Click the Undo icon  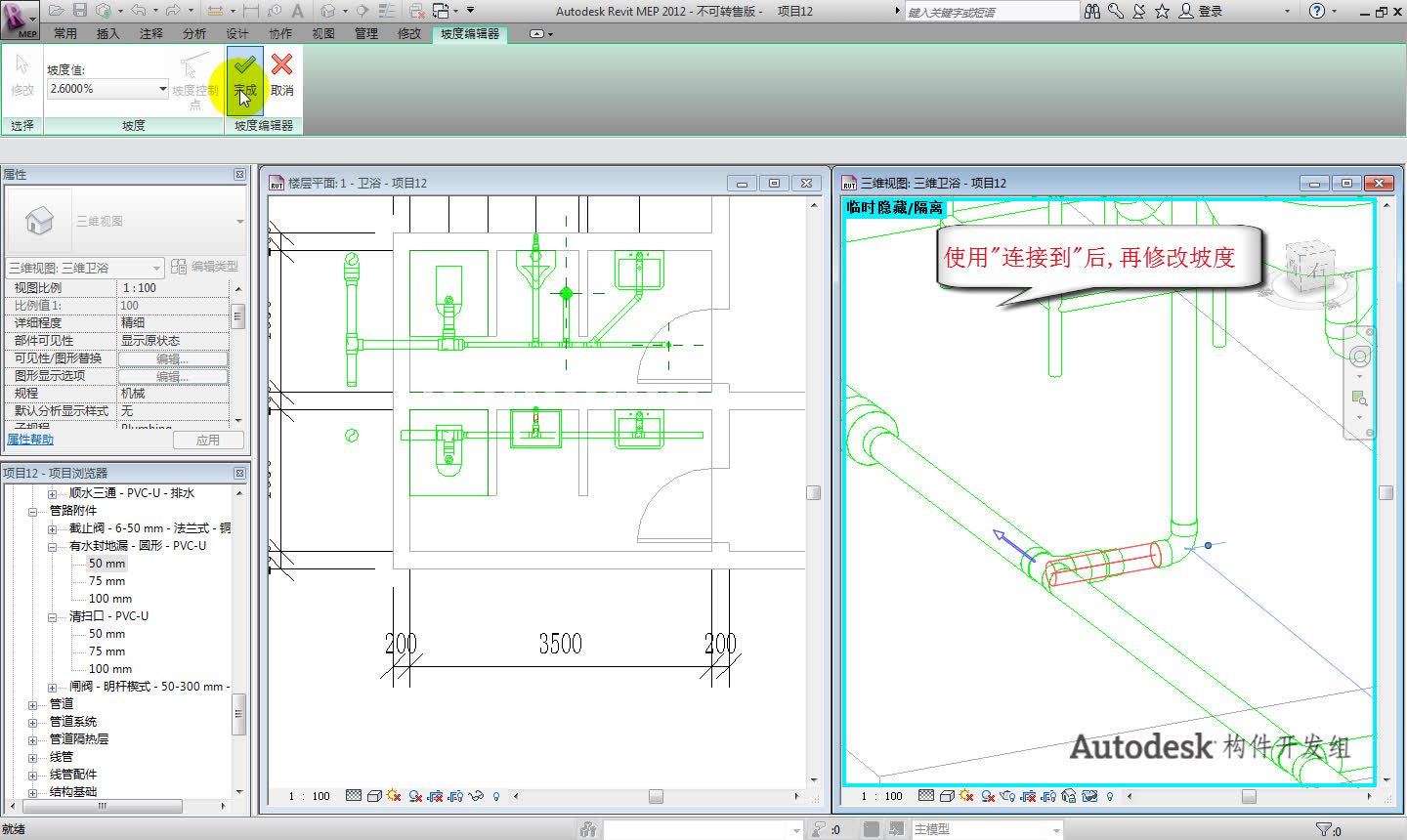click(x=141, y=11)
